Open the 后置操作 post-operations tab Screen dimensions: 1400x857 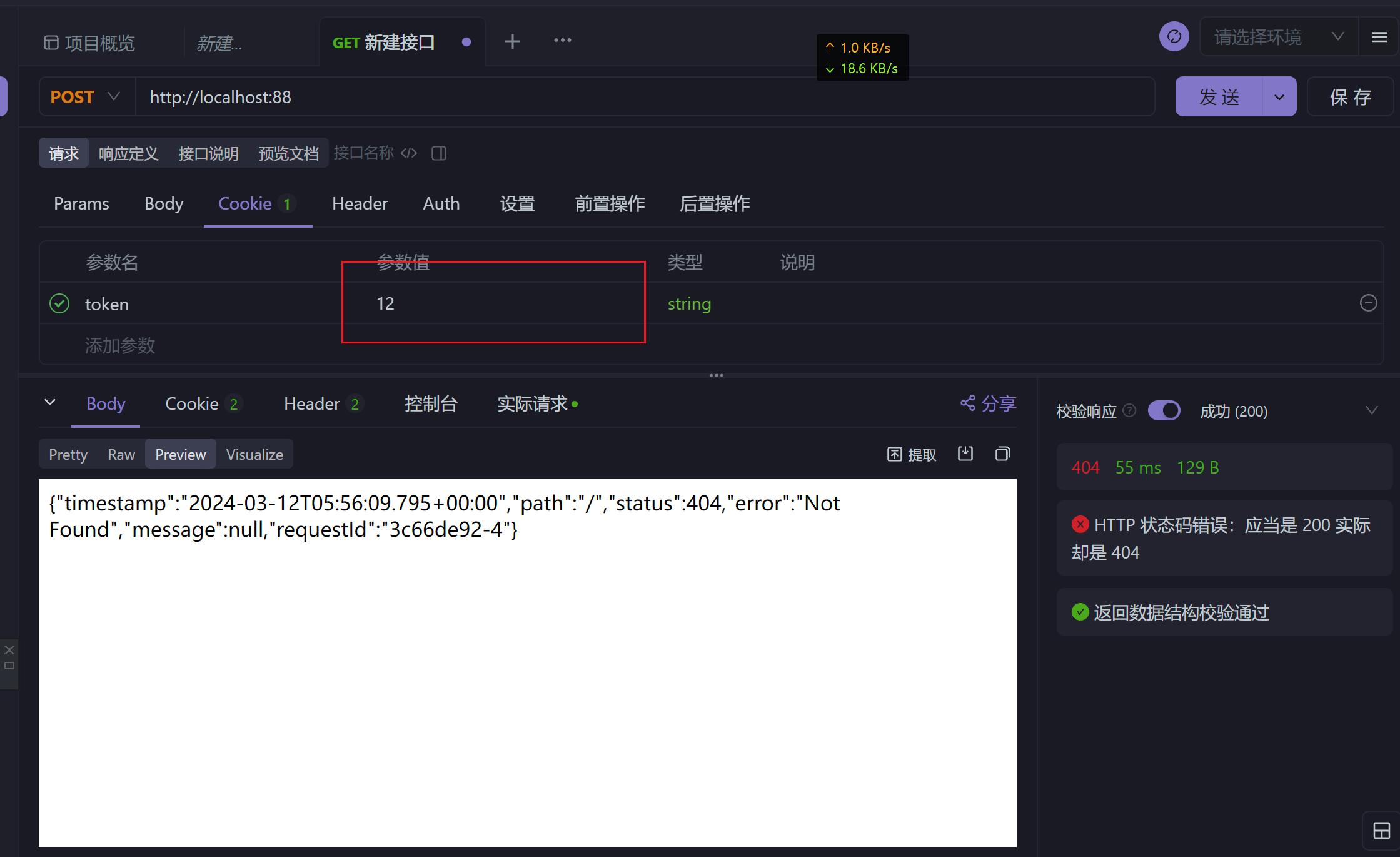coord(715,204)
